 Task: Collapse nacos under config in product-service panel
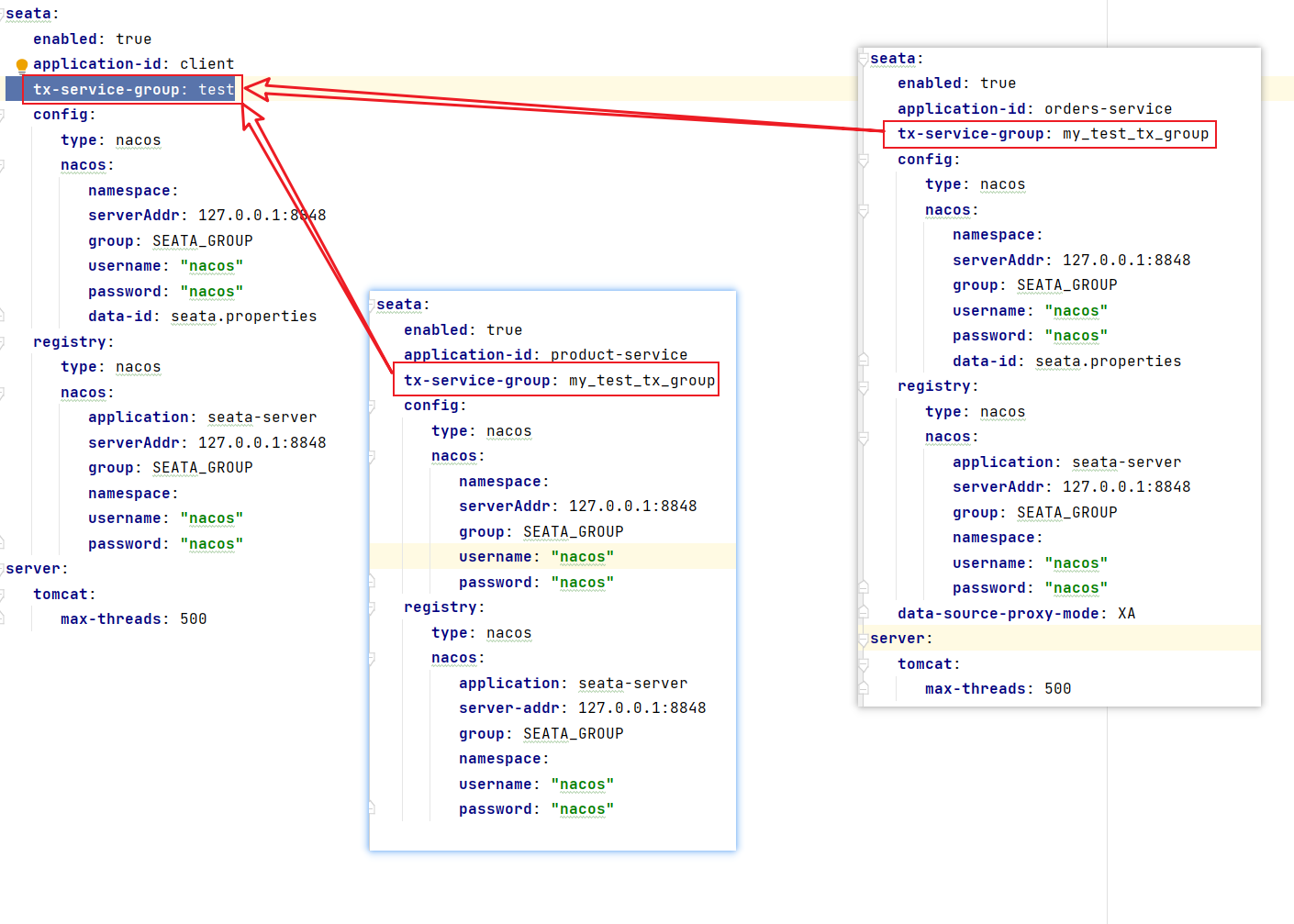click(372, 457)
